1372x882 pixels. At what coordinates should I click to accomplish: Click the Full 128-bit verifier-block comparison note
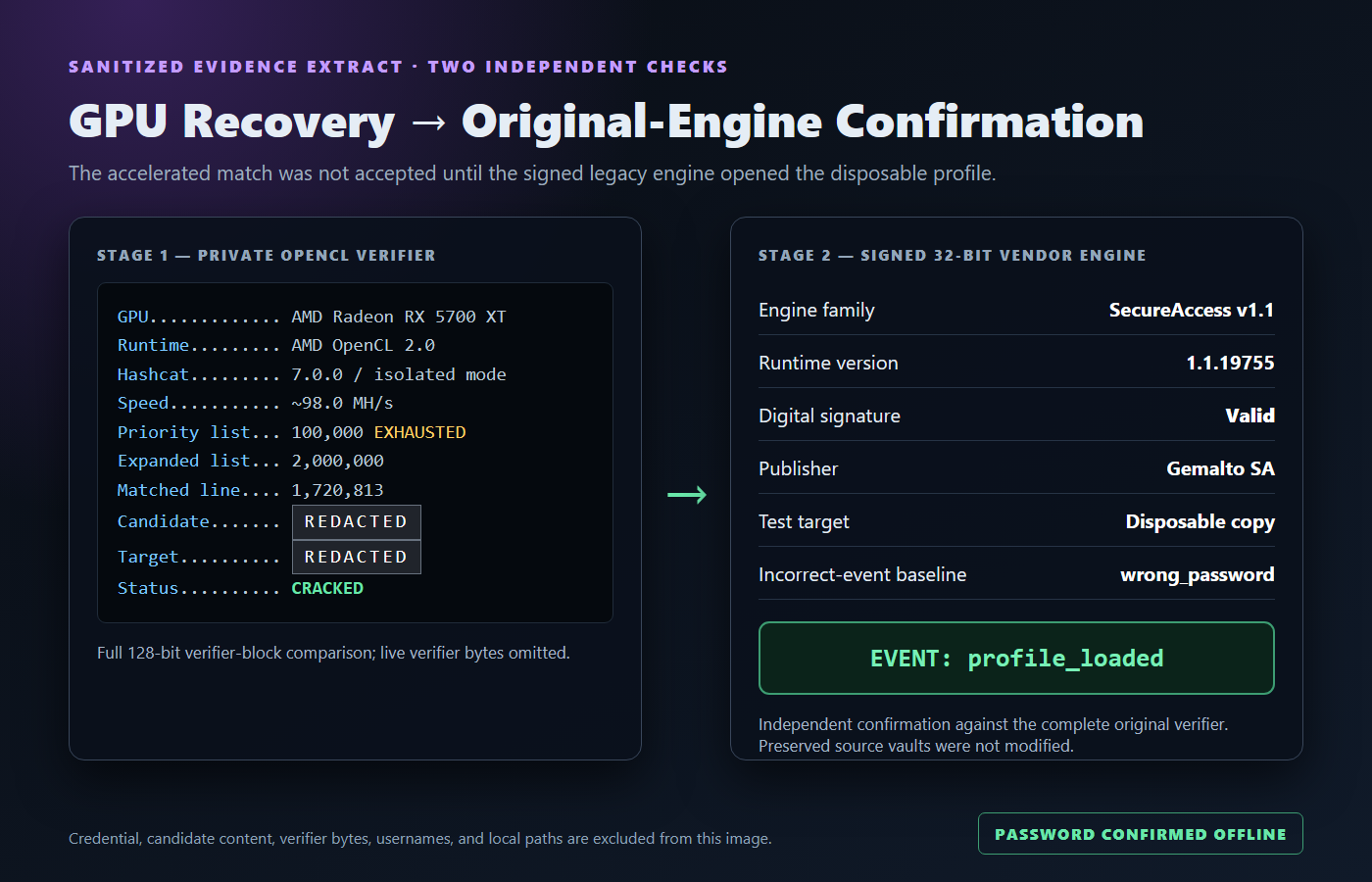point(333,653)
